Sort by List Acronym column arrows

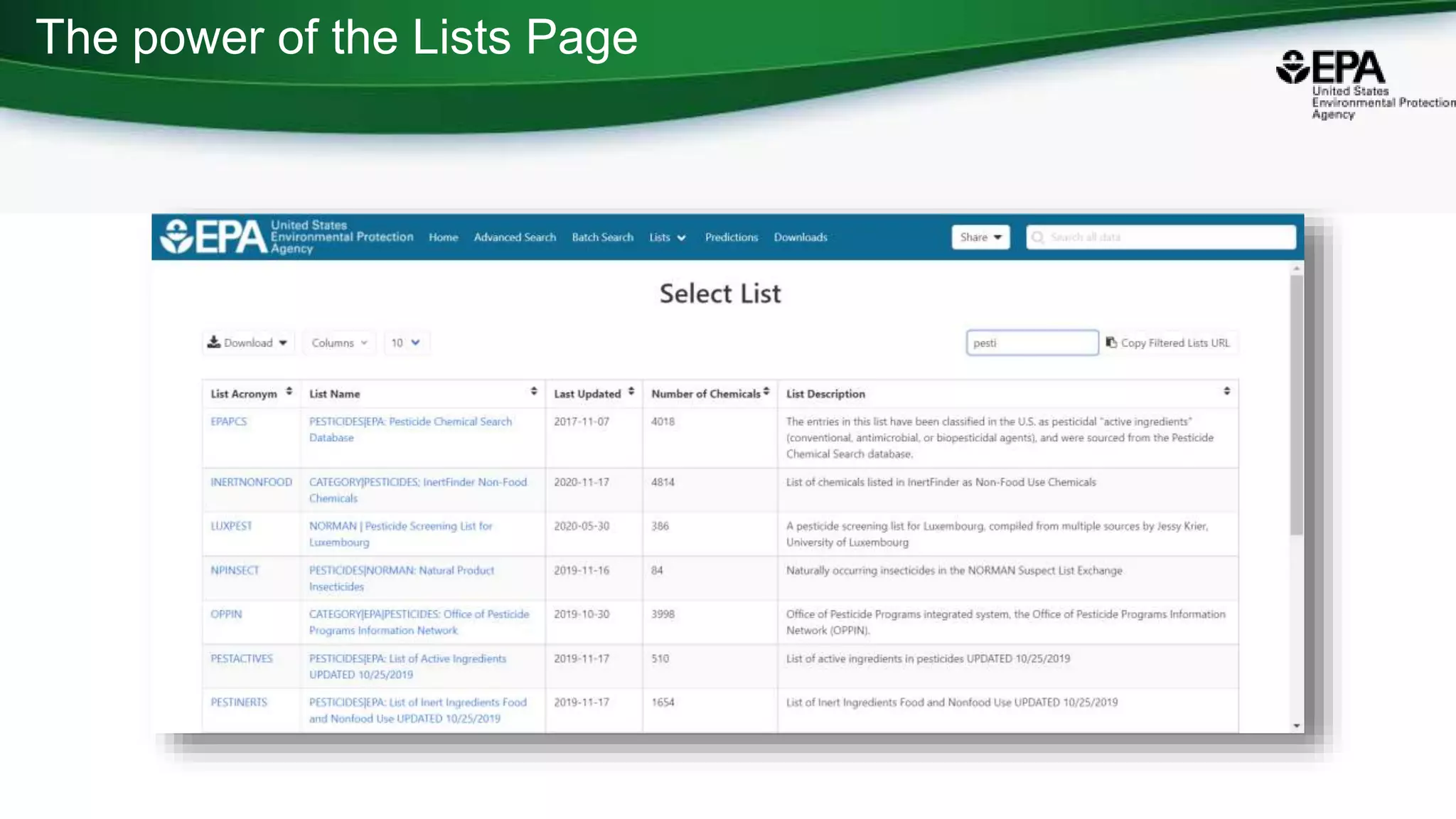click(289, 392)
